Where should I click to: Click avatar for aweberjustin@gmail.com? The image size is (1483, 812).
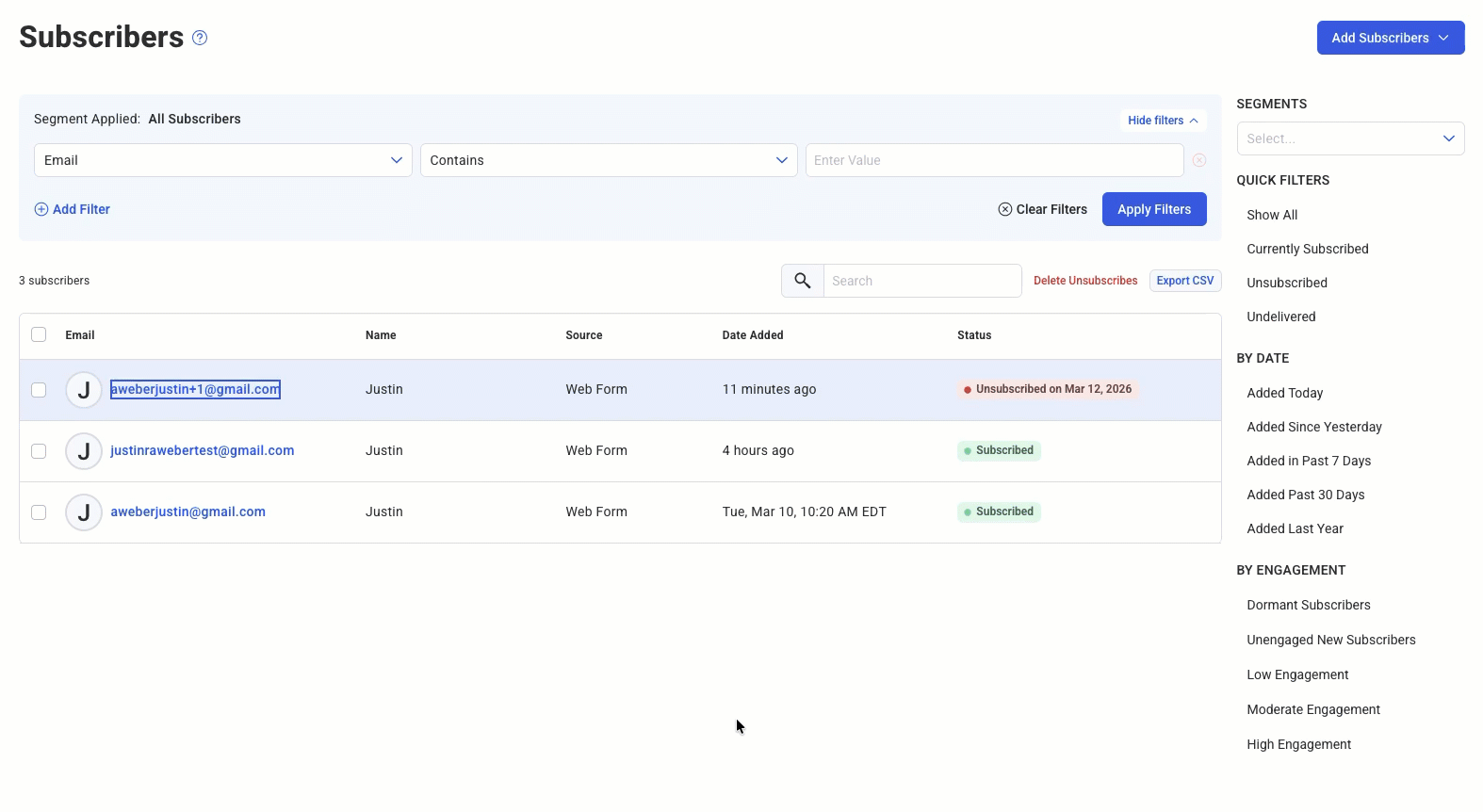(84, 512)
